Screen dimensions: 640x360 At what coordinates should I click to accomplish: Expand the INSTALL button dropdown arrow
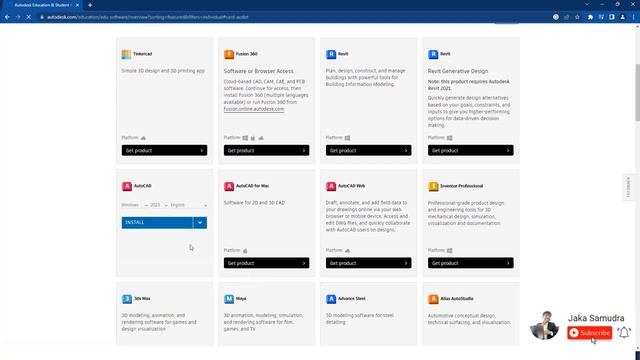200,222
